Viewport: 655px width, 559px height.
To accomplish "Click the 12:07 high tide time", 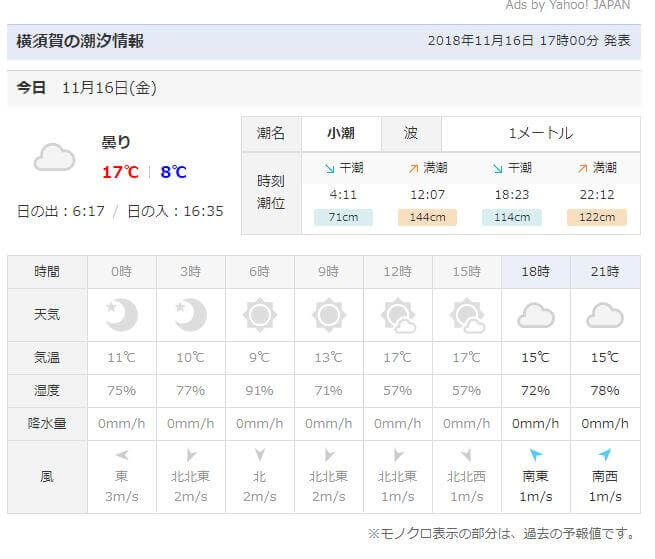I will 427,195.
